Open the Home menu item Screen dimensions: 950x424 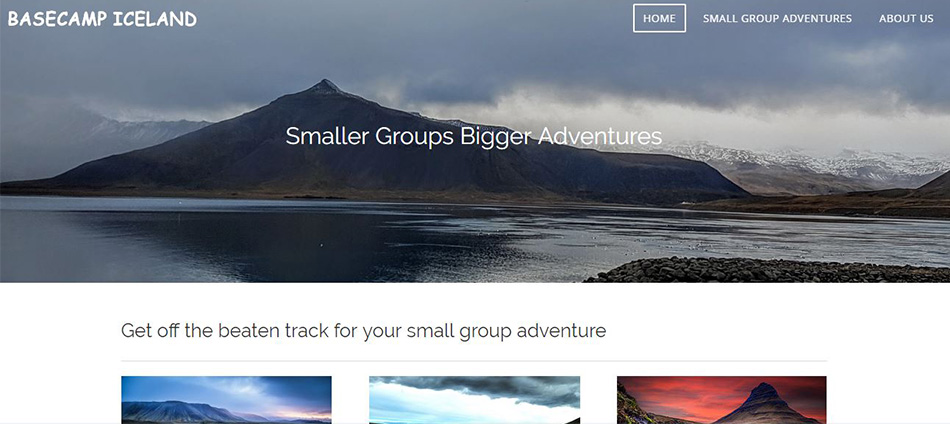coord(659,18)
